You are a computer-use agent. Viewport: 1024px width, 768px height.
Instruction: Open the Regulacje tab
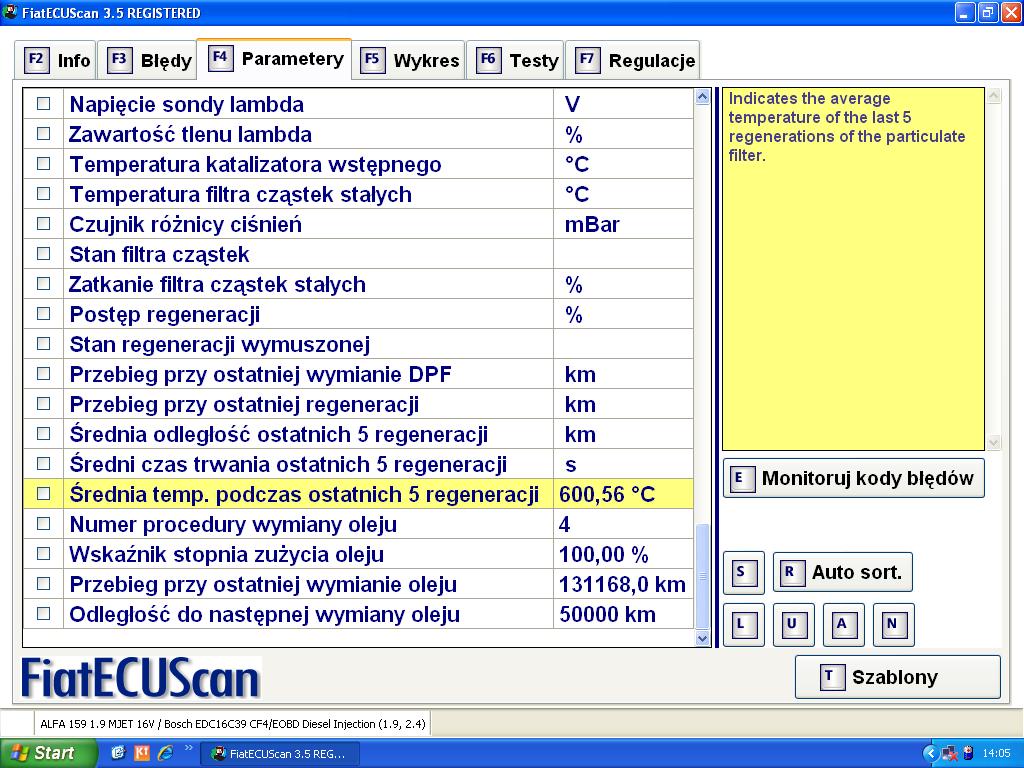pyautogui.click(x=633, y=60)
